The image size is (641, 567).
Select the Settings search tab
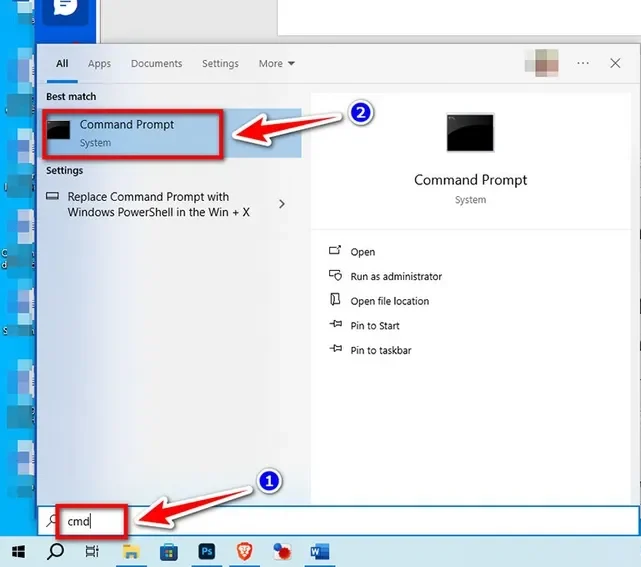(x=220, y=64)
